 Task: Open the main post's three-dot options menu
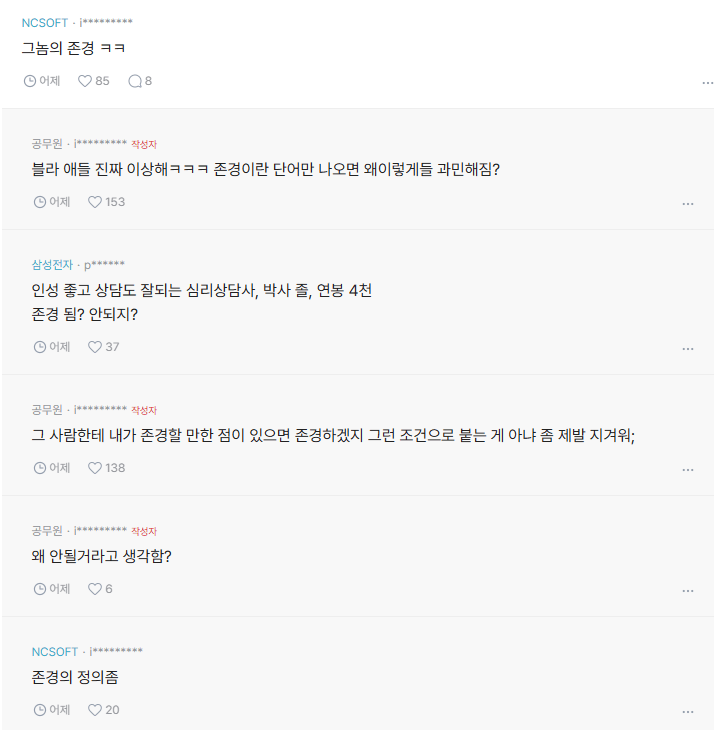click(x=707, y=83)
